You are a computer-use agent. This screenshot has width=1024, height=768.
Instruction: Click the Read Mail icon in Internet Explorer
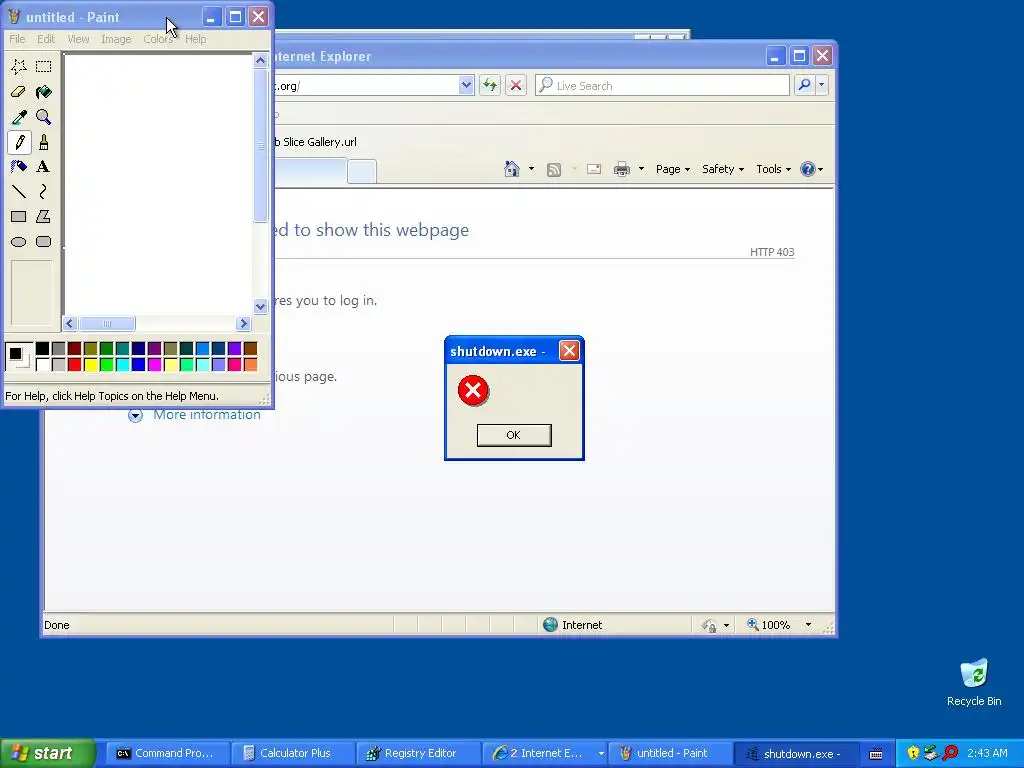[594, 170]
